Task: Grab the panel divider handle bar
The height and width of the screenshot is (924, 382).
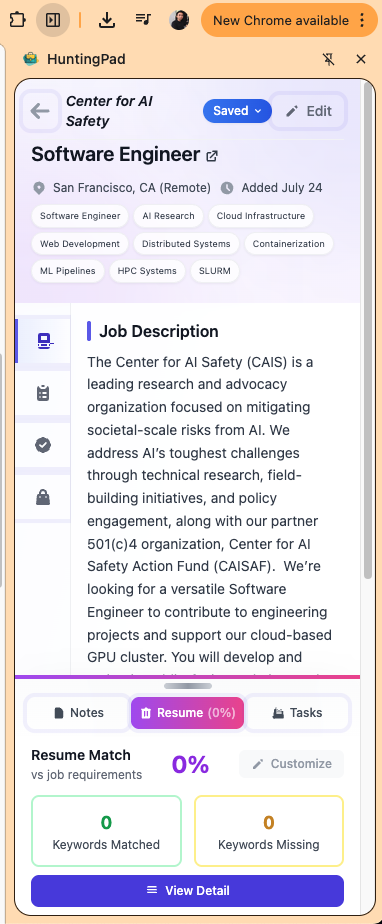Action: pyautogui.click(x=187, y=686)
